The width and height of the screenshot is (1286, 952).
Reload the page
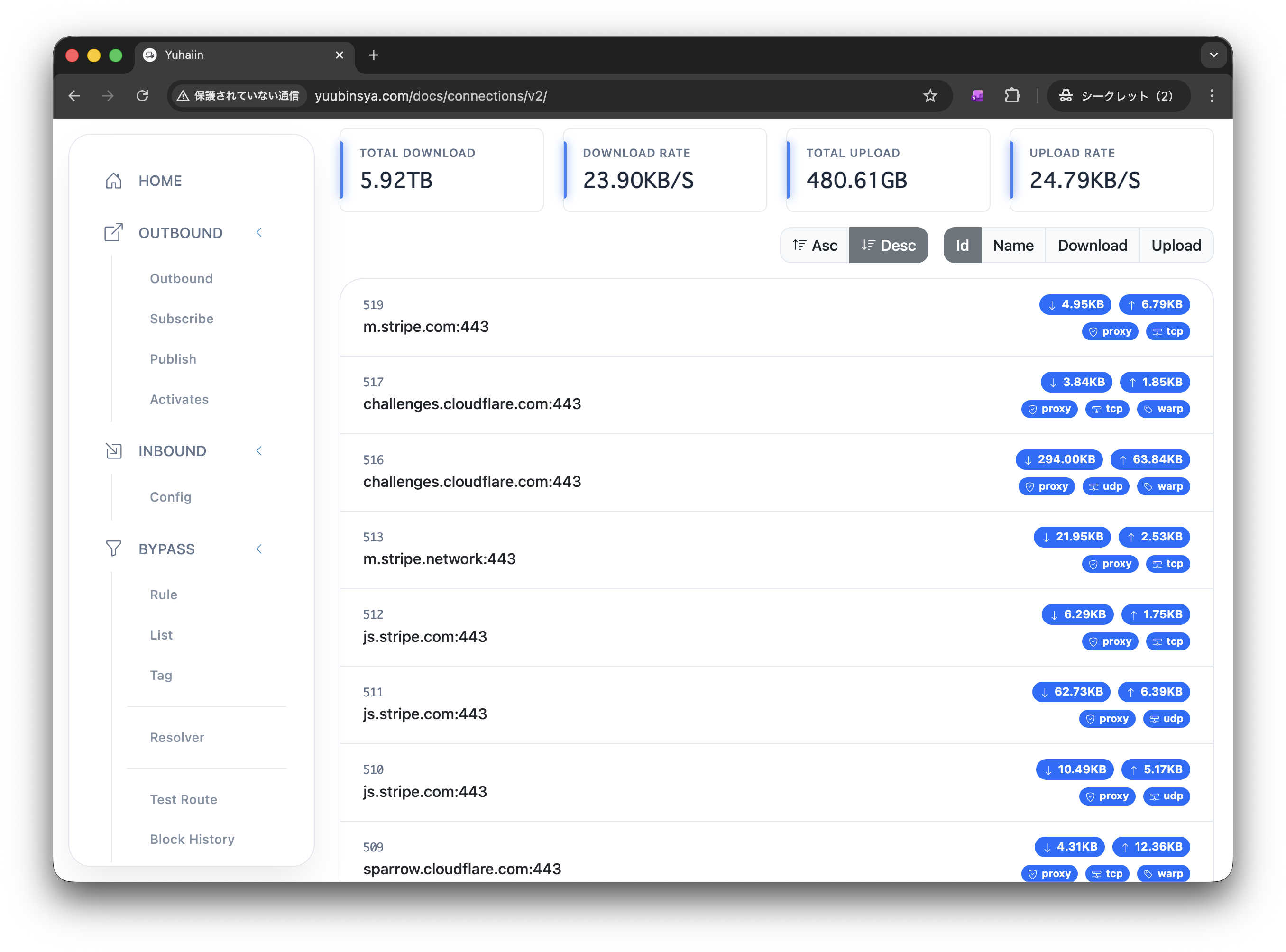click(142, 96)
